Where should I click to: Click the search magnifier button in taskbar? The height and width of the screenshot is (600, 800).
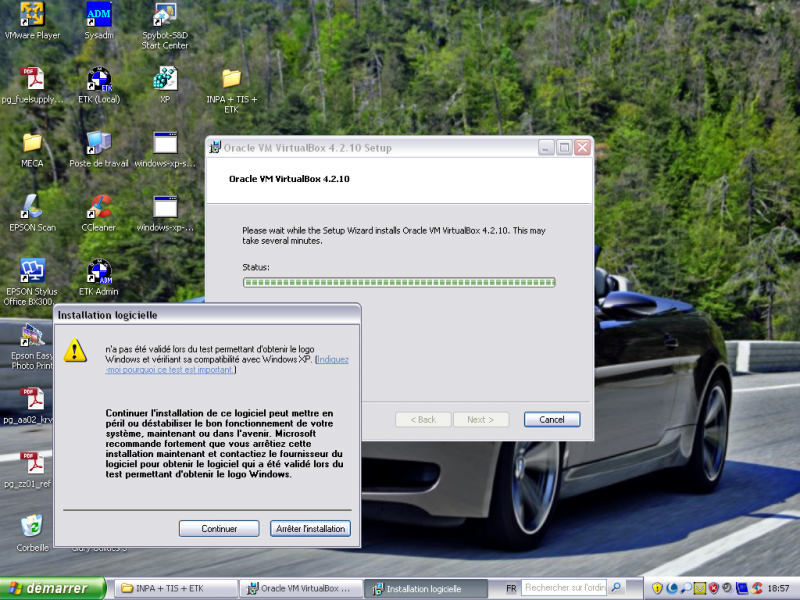point(616,588)
